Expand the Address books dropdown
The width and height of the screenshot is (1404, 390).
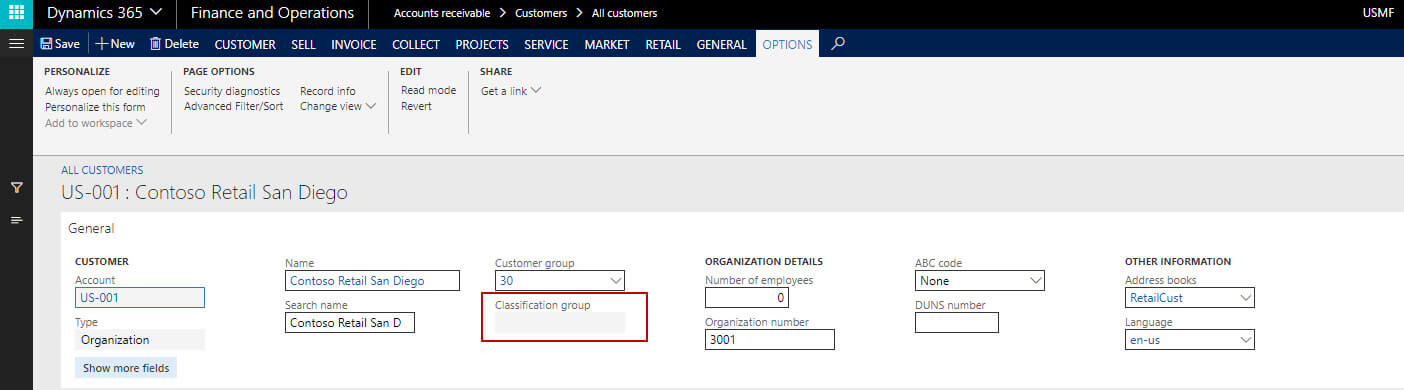point(1245,298)
